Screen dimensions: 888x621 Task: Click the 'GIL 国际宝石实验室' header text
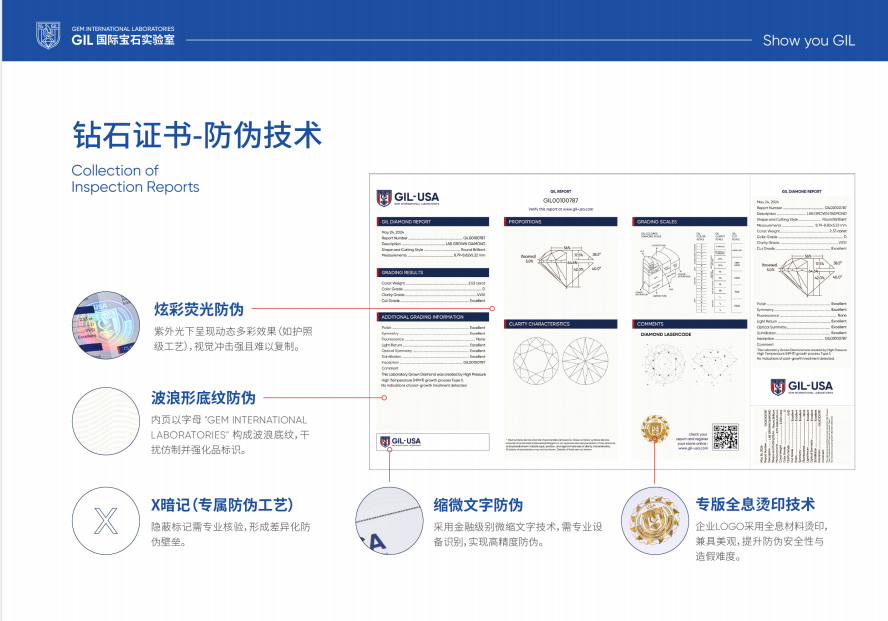[x=123, y=40]
